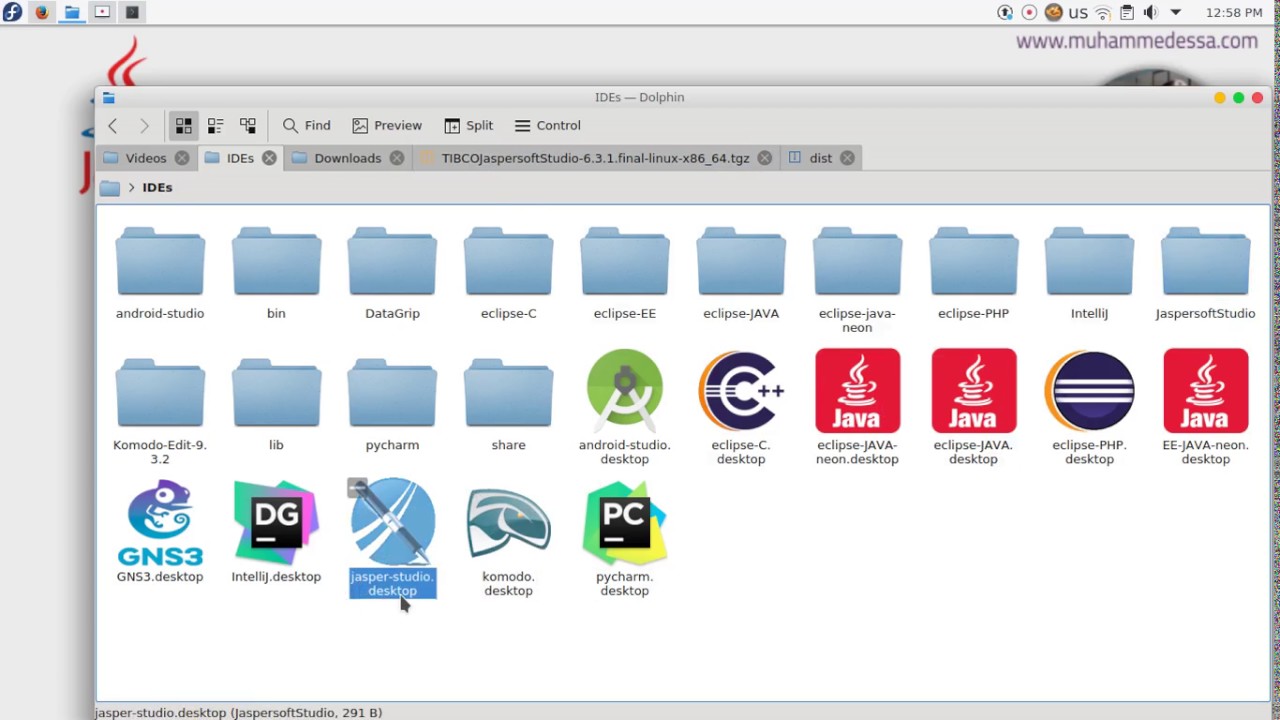Launch Firefox from the top panel

[42, 13]
